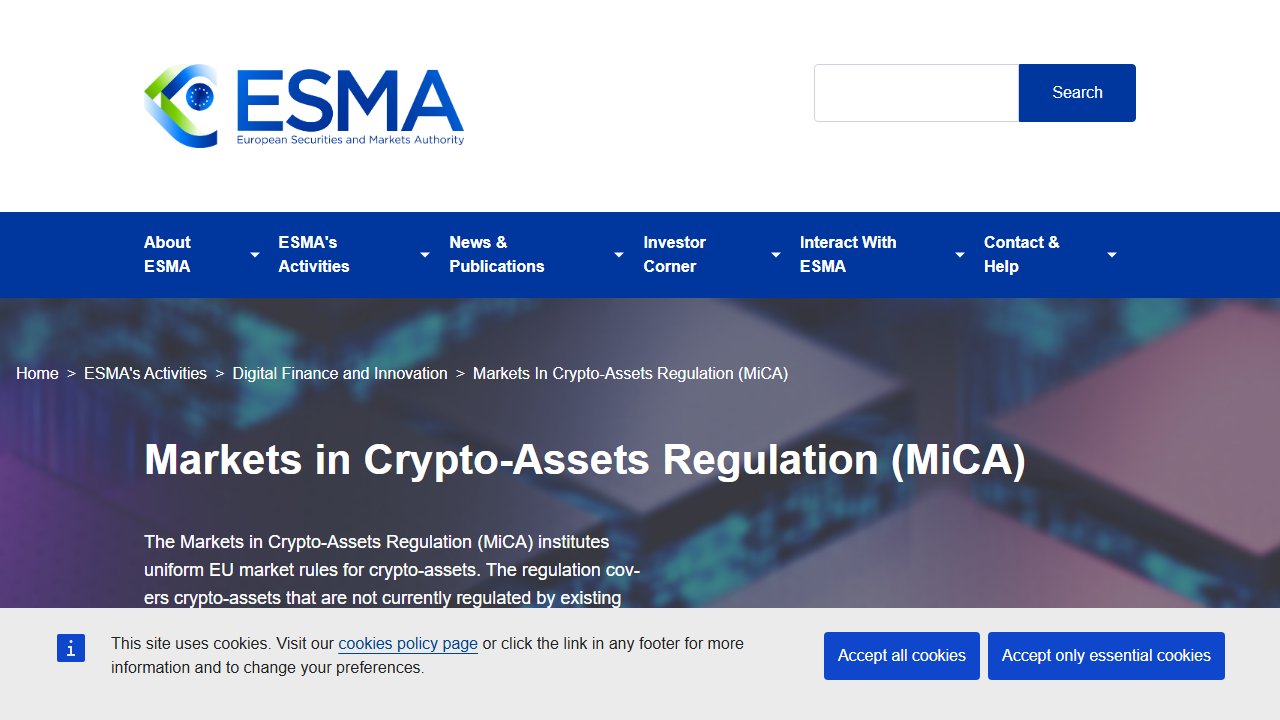
Task: Open the Interact With ESMA menu item
Action: tap(848, 254)
